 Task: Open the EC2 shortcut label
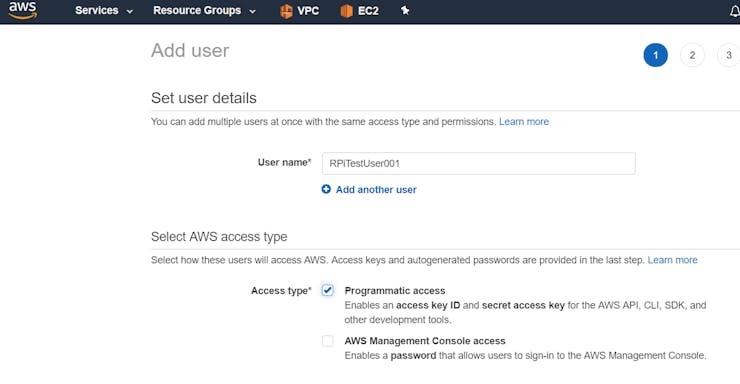pos(369,10)
